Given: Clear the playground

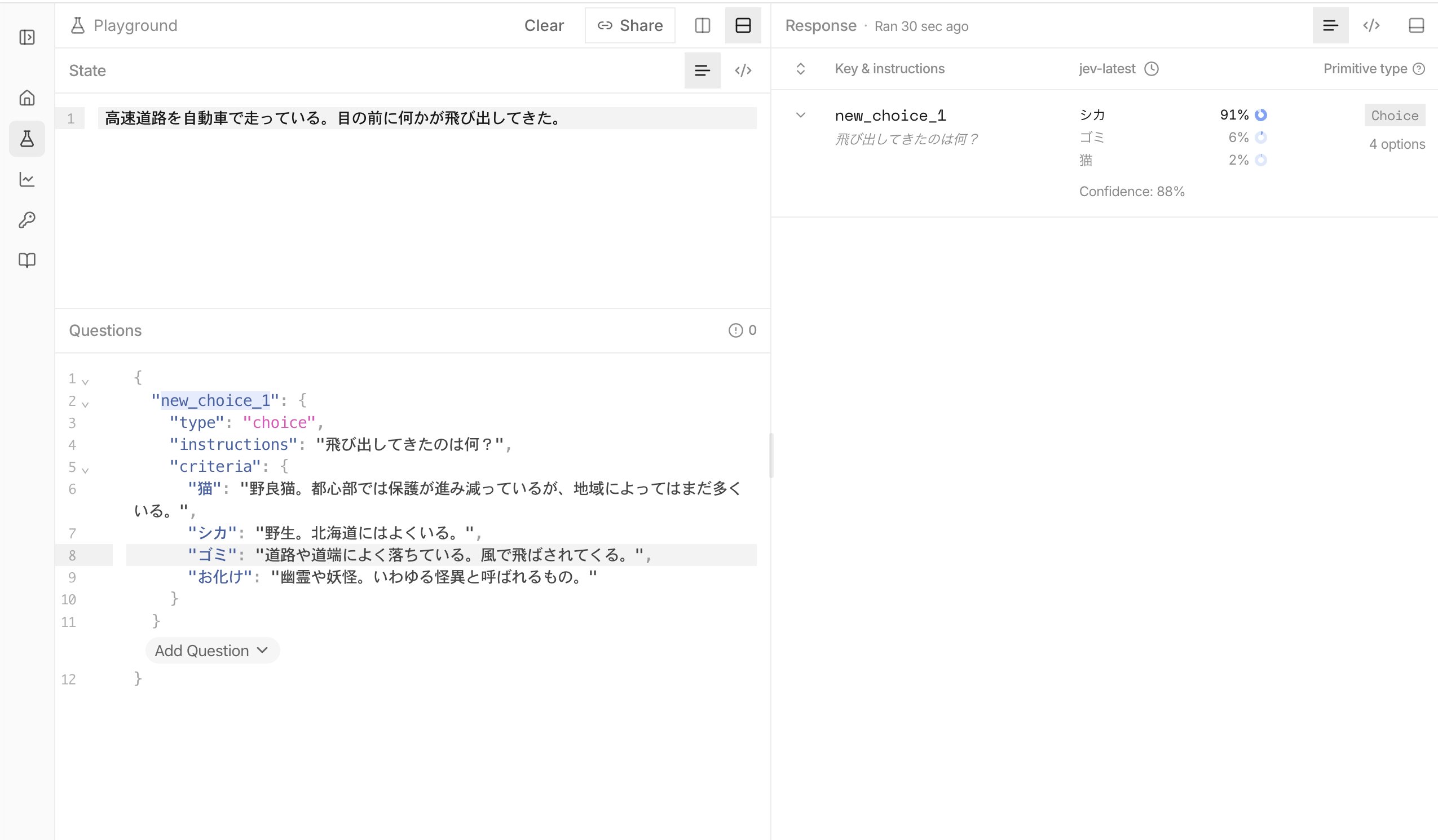Looking at the screenshot, I should 544,26.
